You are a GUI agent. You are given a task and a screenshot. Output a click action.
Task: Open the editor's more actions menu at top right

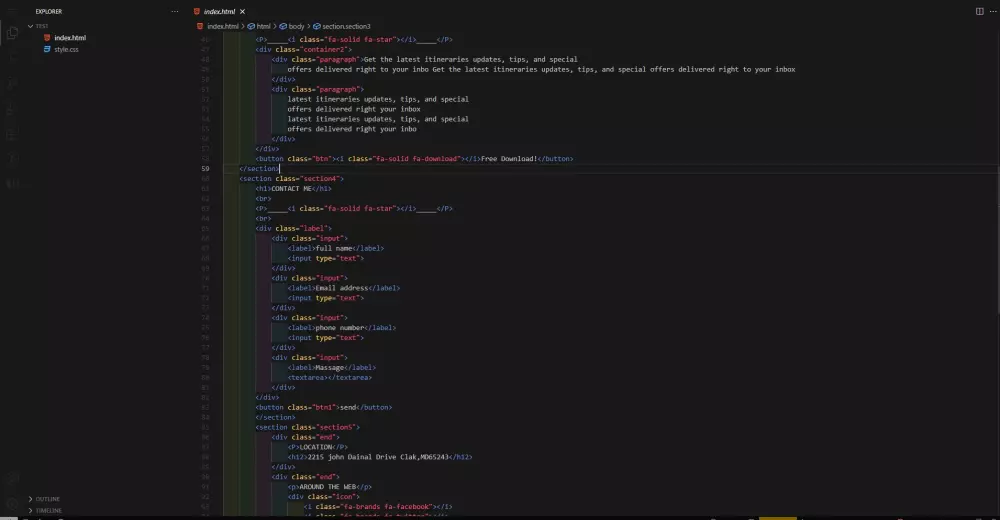pos(993,11)
